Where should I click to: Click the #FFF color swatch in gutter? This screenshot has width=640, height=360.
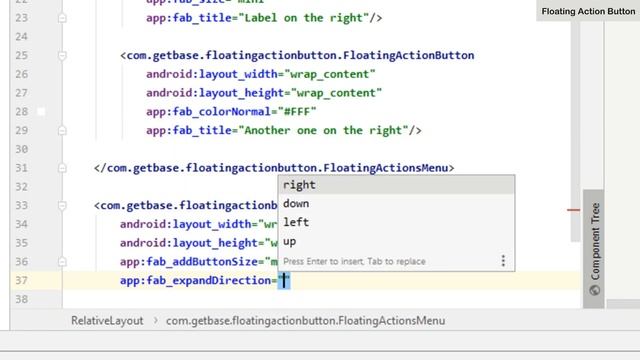click(x=41, y=111)
